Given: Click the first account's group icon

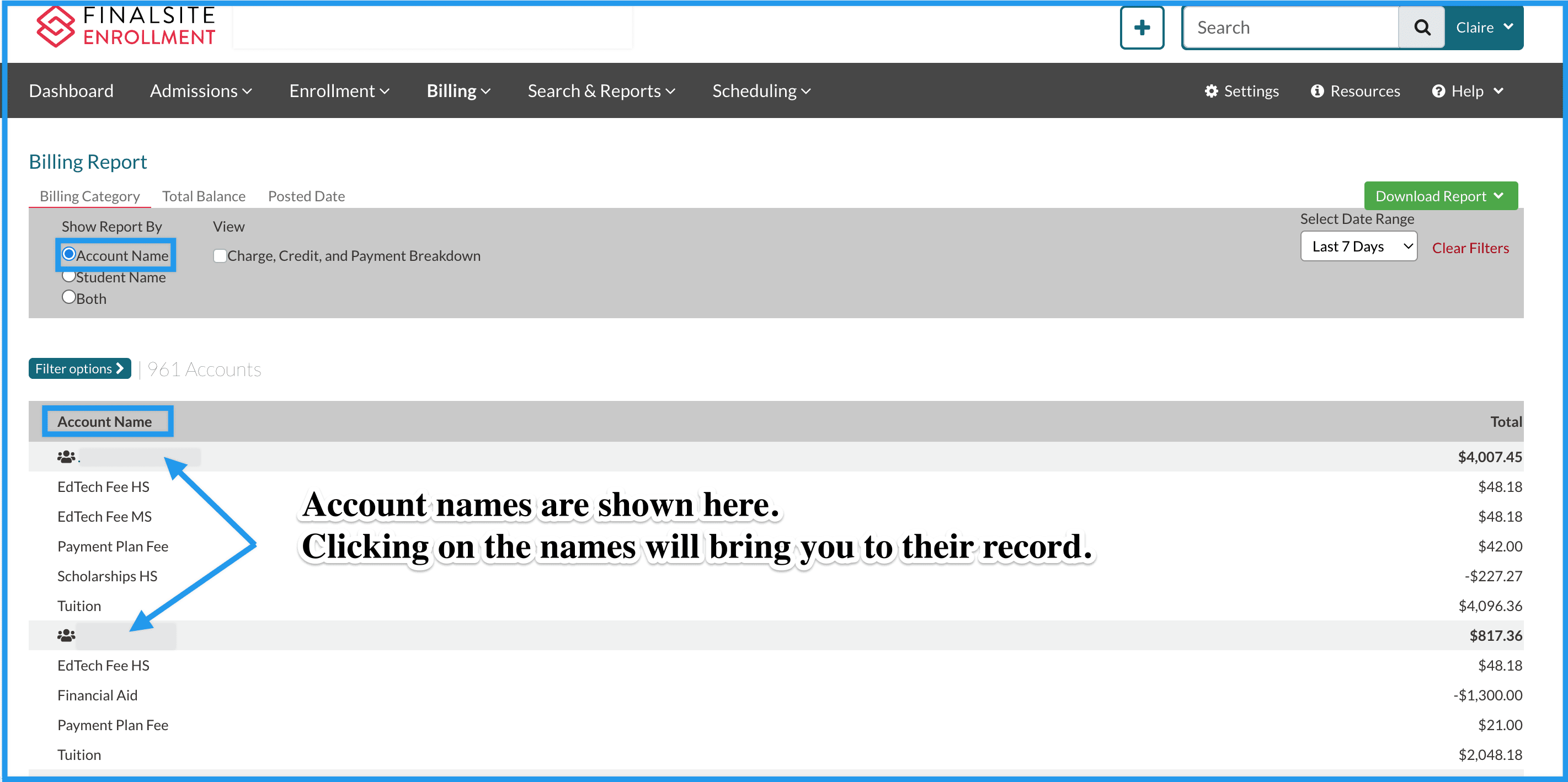Looking at the screenshot, I should tap(66, 457).
